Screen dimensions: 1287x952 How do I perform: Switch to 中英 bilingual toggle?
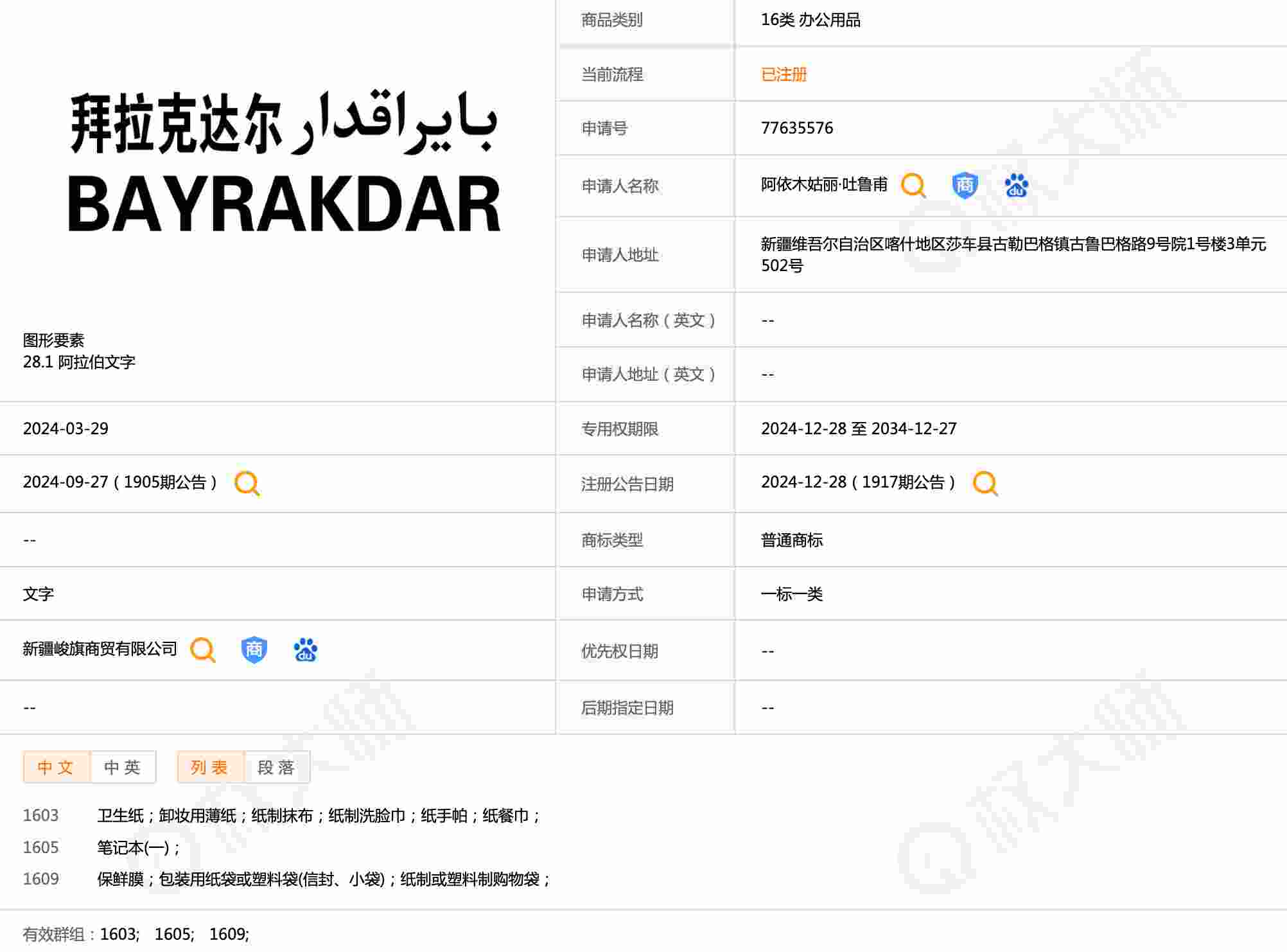coord(123,767)
